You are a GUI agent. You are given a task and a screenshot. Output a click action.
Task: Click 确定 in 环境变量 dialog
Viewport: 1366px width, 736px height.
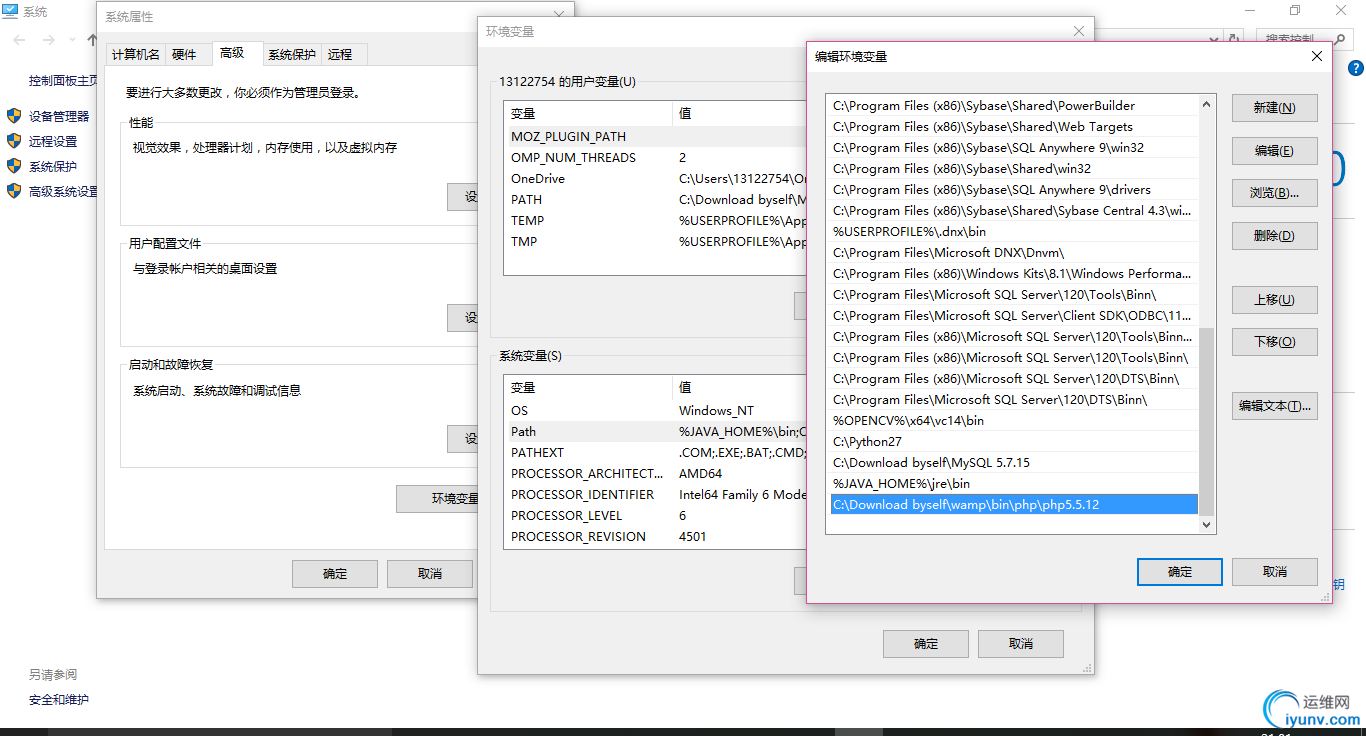click(926, 644)
